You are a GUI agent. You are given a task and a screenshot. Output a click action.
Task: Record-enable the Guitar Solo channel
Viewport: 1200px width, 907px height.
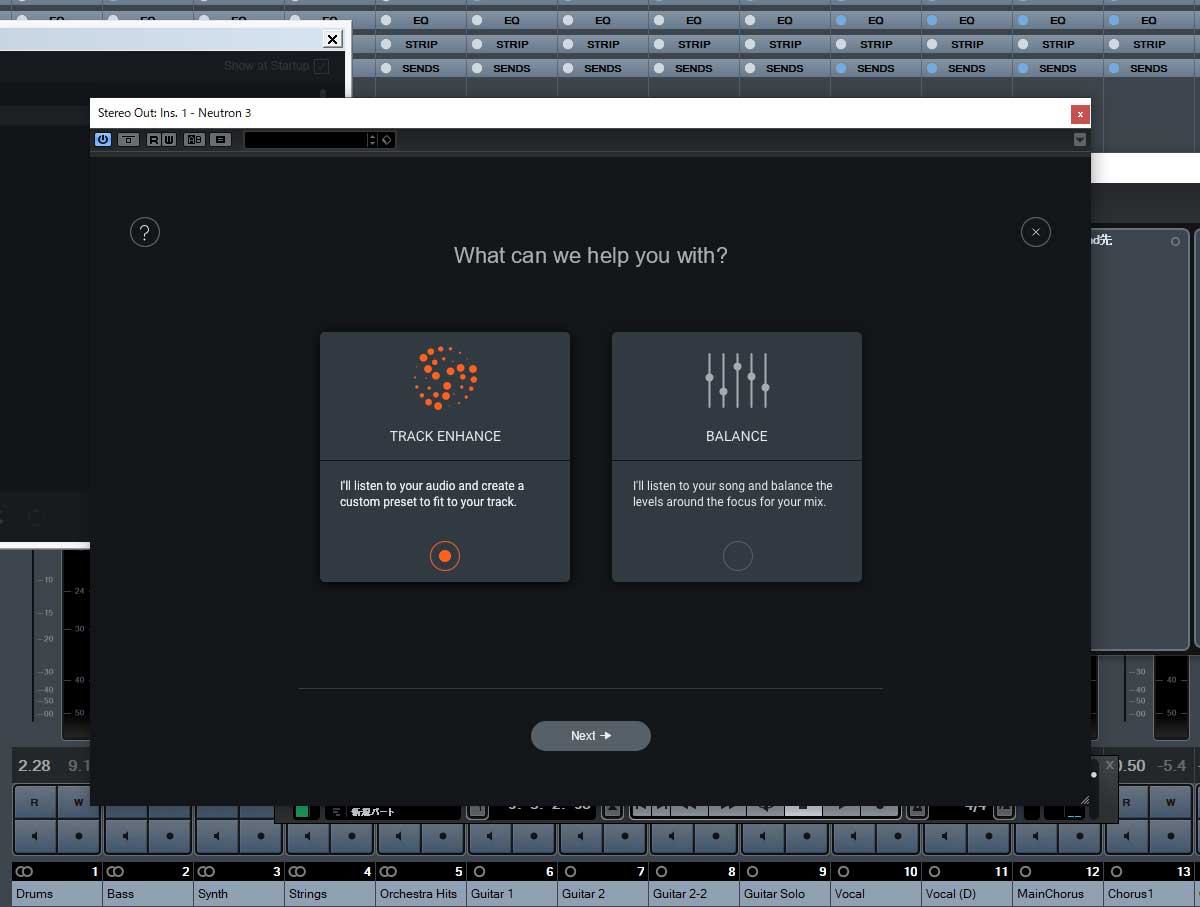click(x=806, y=836)
